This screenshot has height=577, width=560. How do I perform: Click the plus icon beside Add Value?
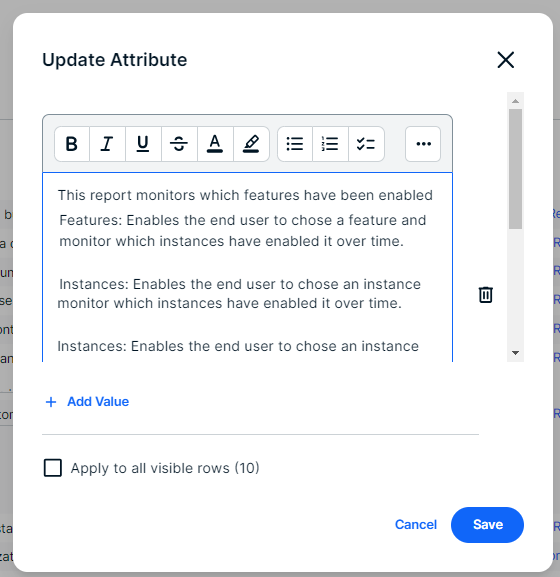(x=51, y=402)
